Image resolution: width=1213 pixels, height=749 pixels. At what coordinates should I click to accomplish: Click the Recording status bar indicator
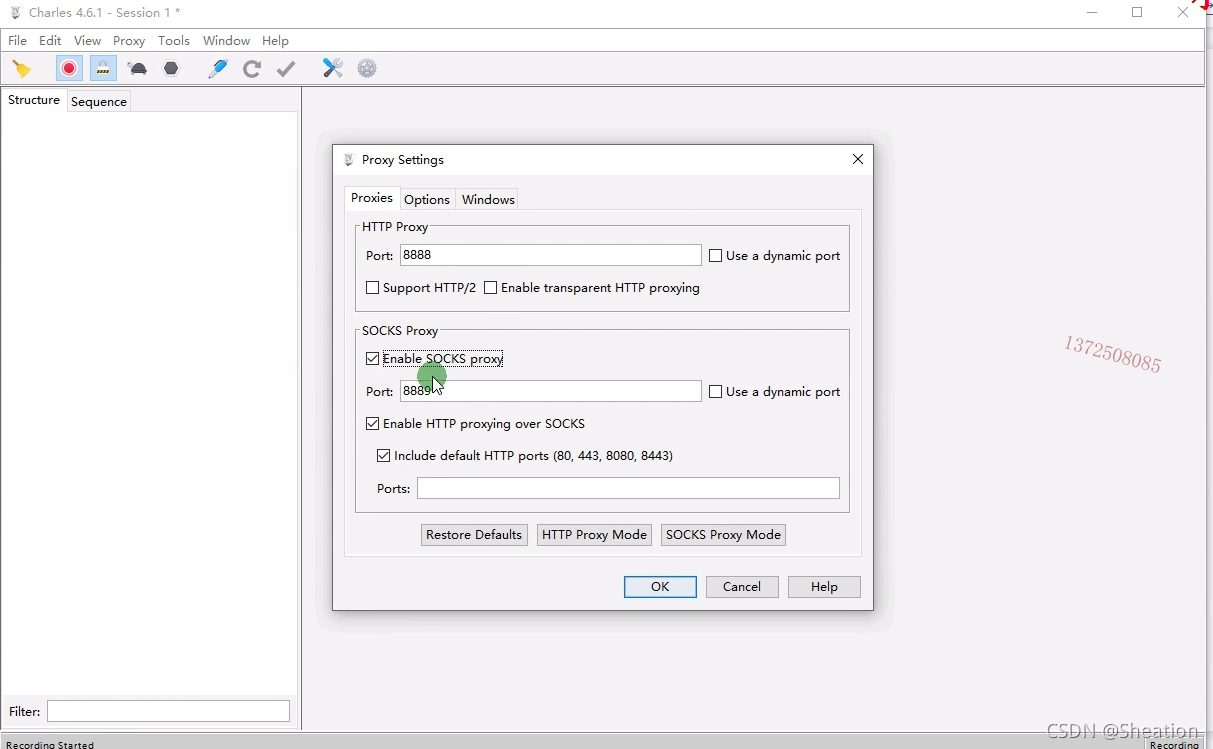[1174, 744]
